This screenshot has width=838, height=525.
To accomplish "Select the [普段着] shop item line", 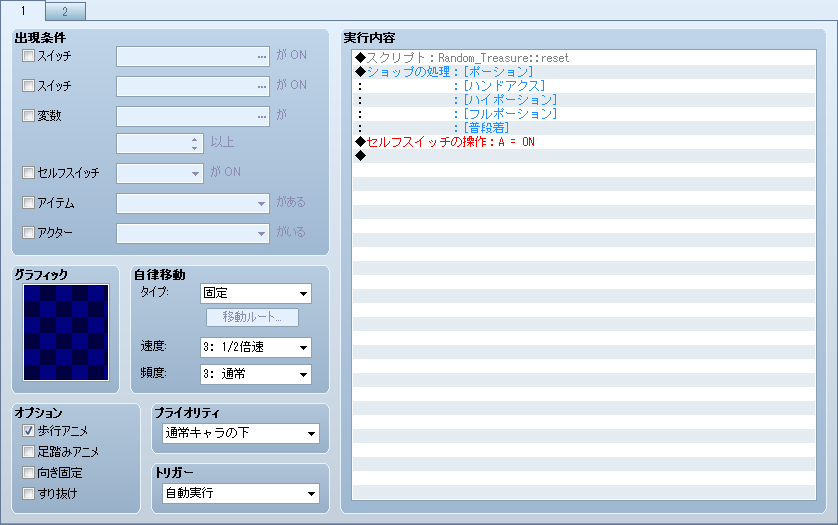I will tap(584, 128).
